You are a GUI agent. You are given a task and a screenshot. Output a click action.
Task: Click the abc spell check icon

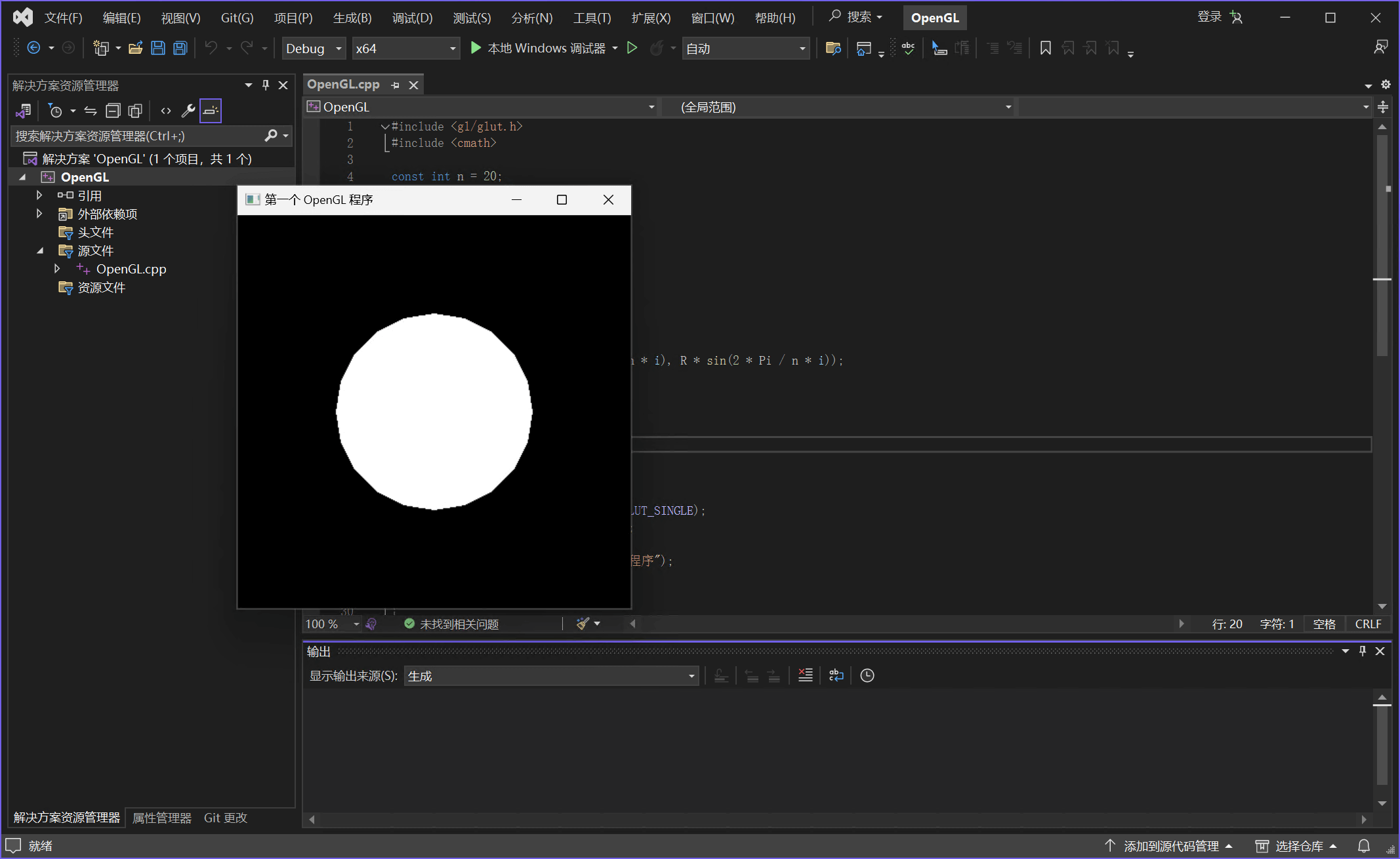pyautogui.click(x=908, y=48)
